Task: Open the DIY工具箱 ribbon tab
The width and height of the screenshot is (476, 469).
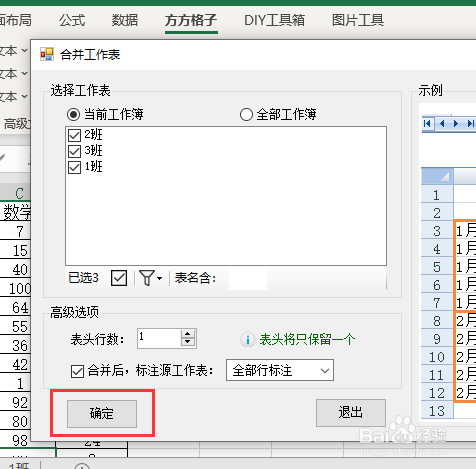Action: point(274,20)
